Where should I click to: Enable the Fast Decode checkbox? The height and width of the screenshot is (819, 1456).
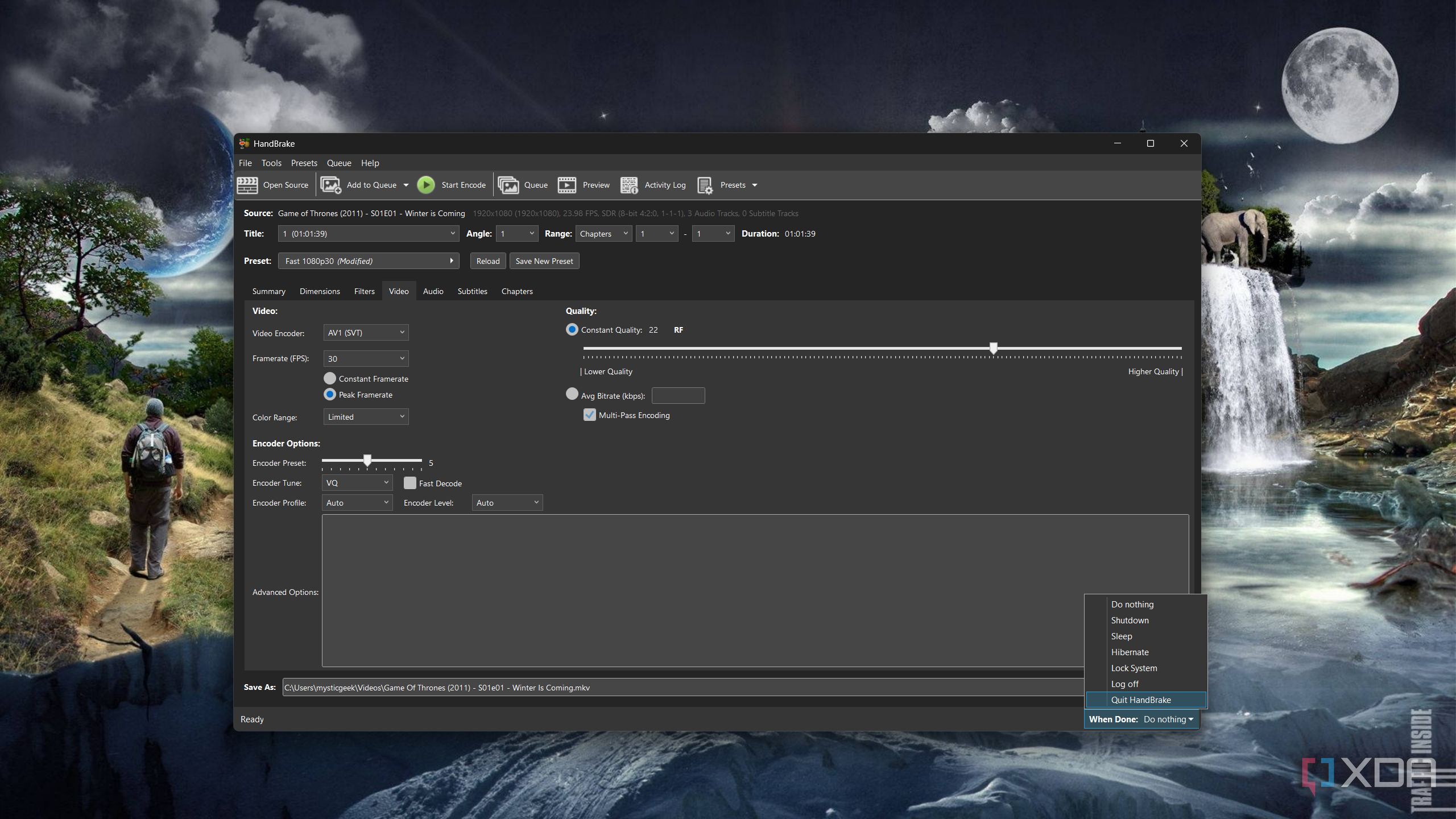pos(410,483)
